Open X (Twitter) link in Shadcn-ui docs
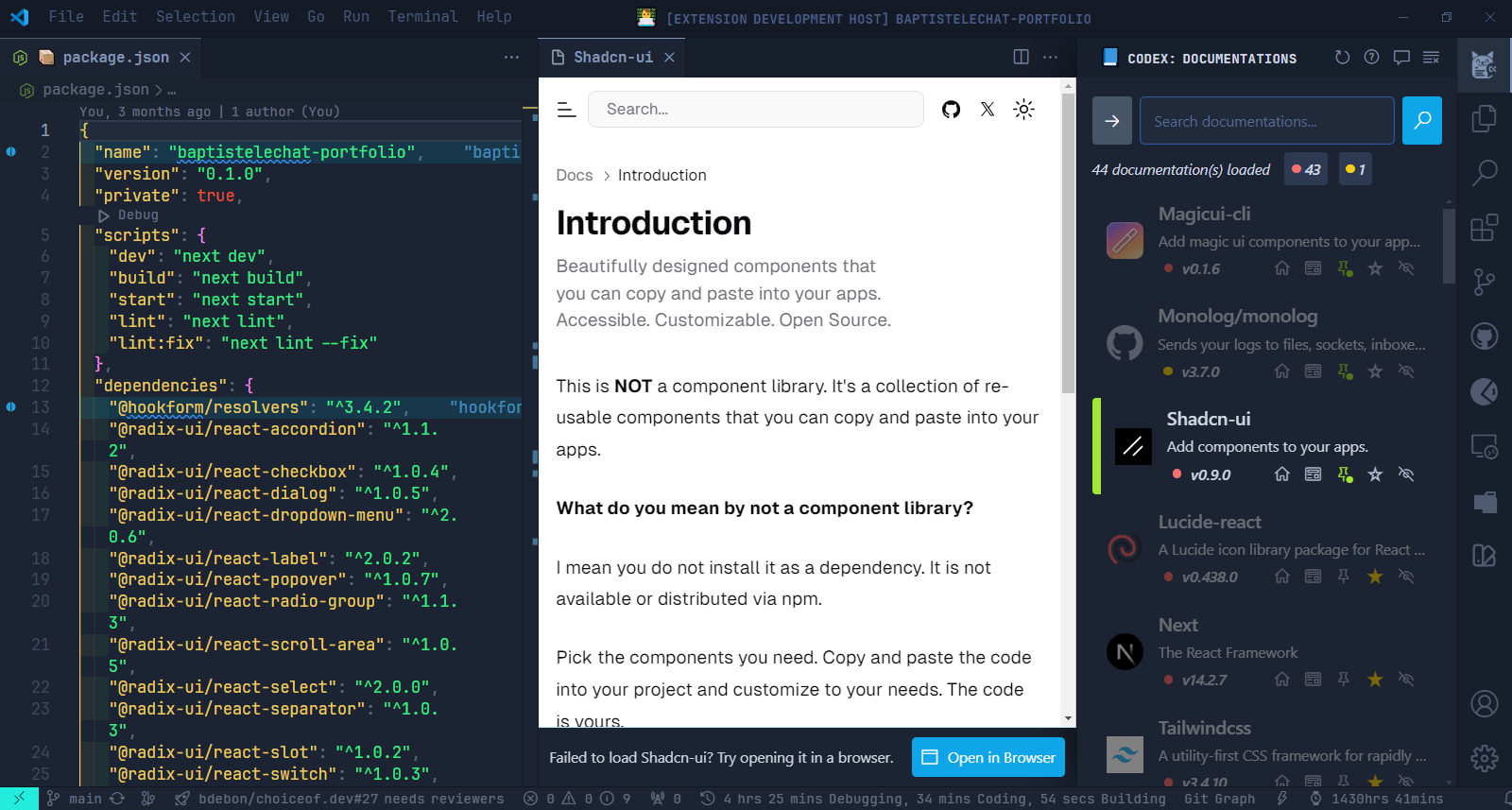The height and width of the screenshot is (810, 1512). (x=988, y=110)
